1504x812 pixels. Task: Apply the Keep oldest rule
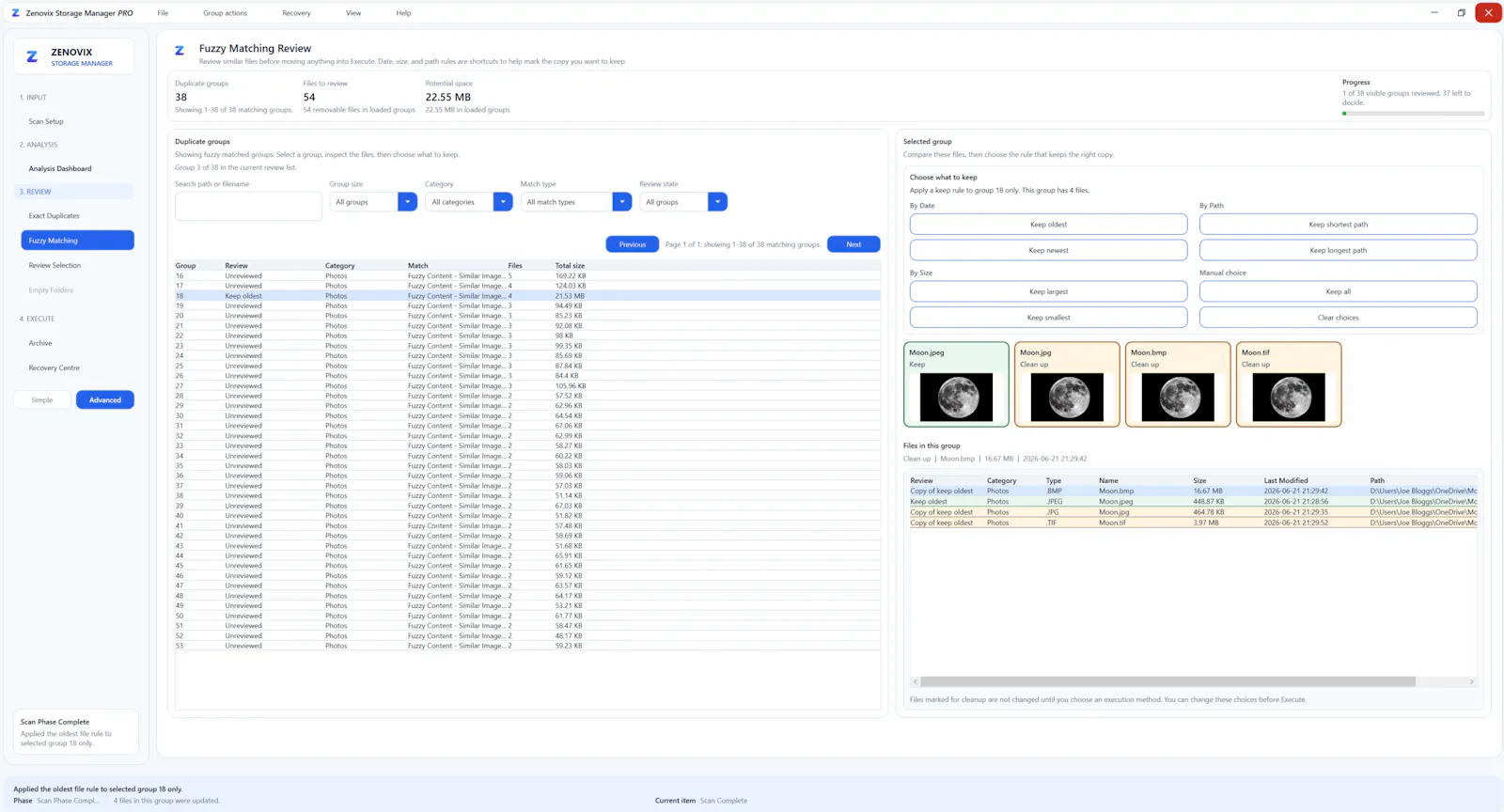[1048, 225]
